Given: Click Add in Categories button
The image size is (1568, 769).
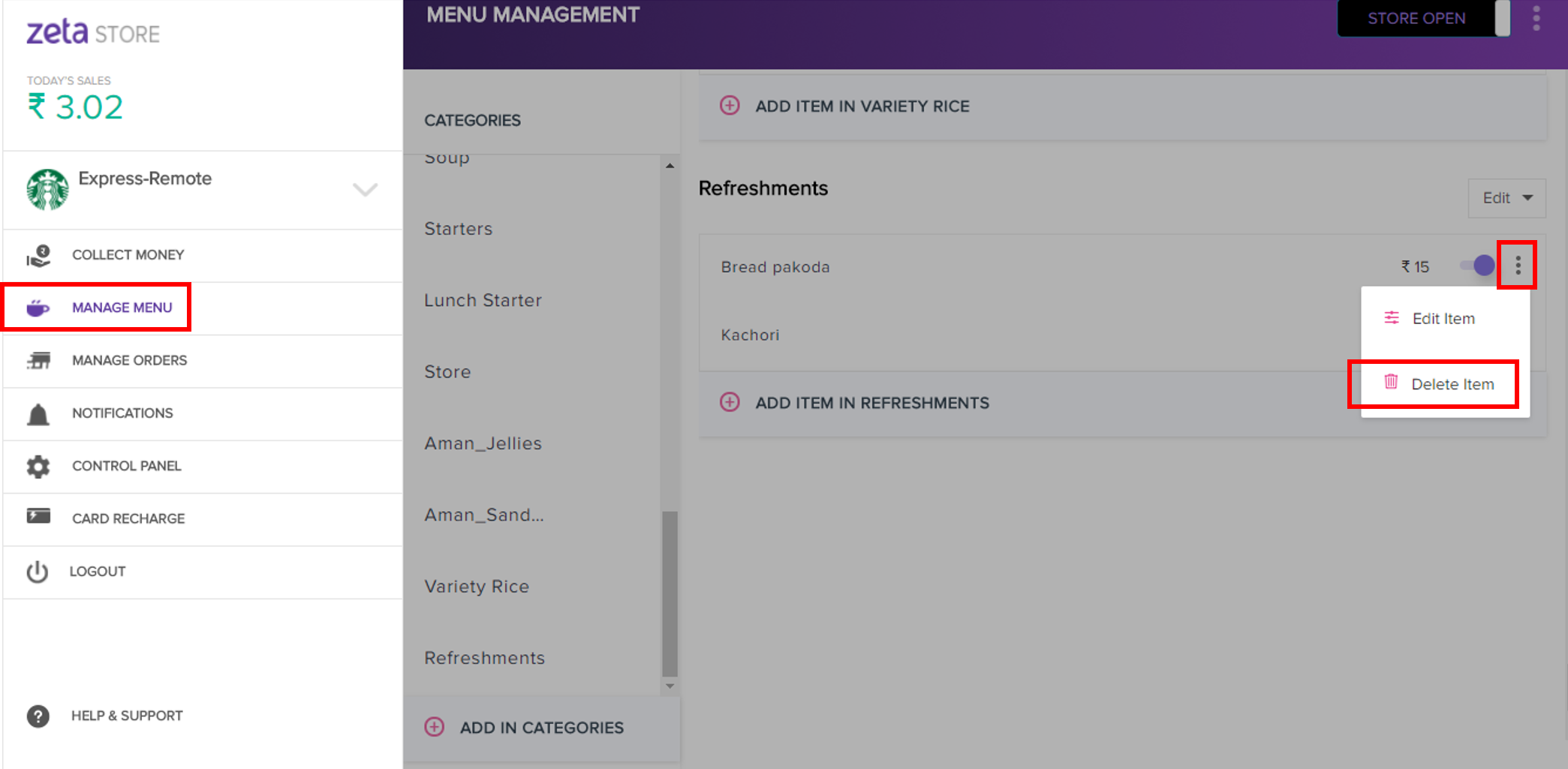Looking at the screenshot, I should point(541,728).
